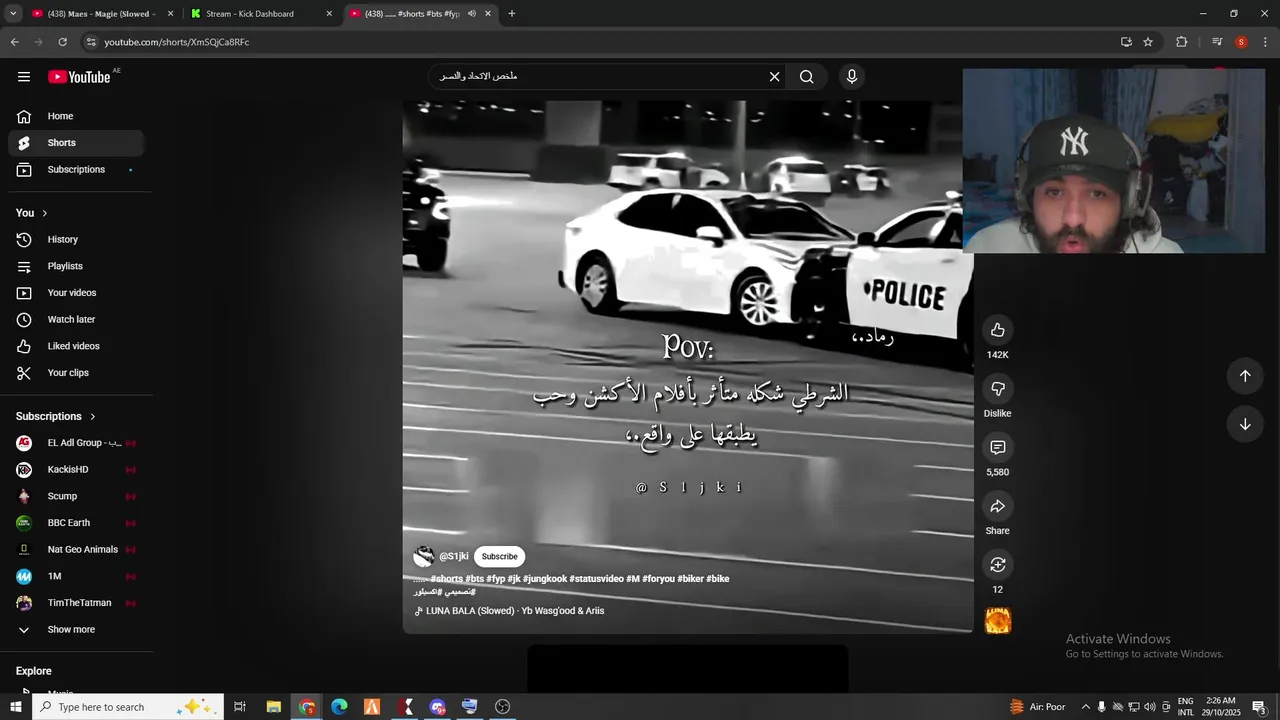This screenshot has width=1280, height=720.
Task: Open the Windows notification center
Action: (1259, 707)
